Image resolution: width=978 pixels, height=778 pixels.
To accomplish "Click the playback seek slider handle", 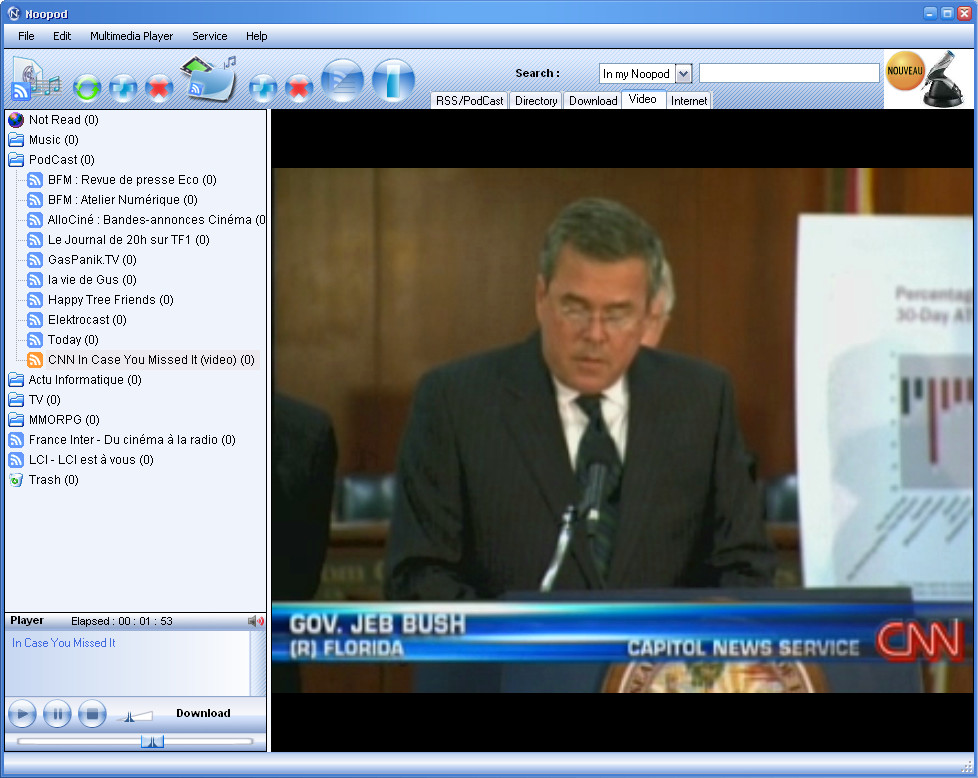I will click(x=152, y=741).
